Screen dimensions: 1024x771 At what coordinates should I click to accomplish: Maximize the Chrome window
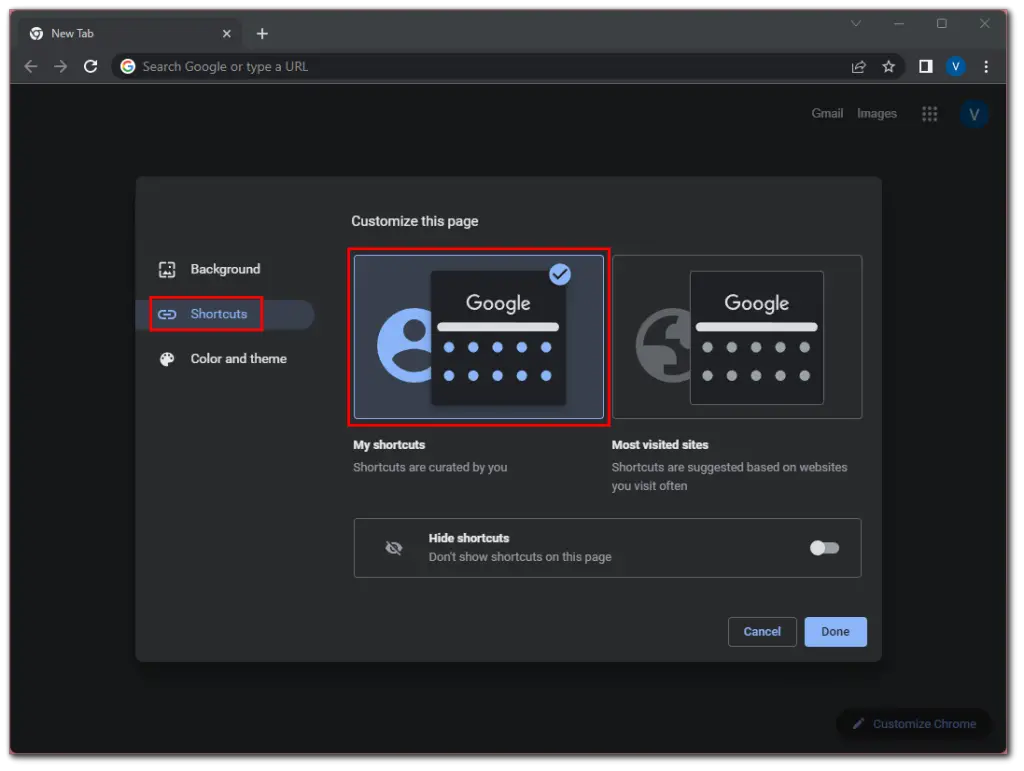(x=942, y=24)
